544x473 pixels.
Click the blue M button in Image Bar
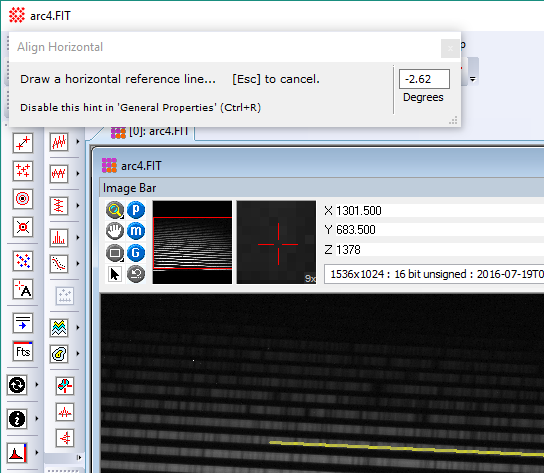(136, 231)
